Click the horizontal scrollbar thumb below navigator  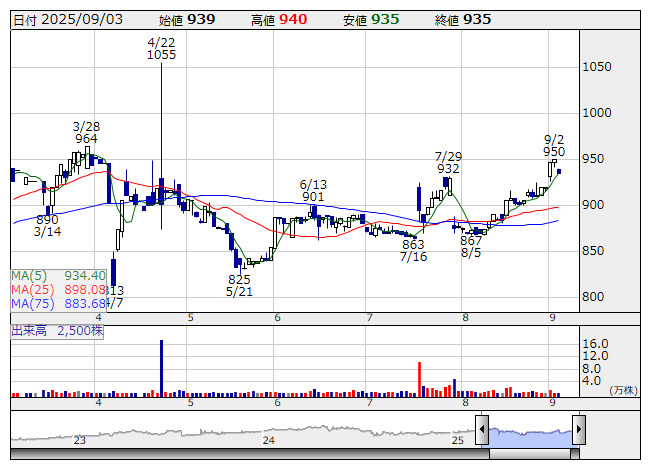pos(530,454)
